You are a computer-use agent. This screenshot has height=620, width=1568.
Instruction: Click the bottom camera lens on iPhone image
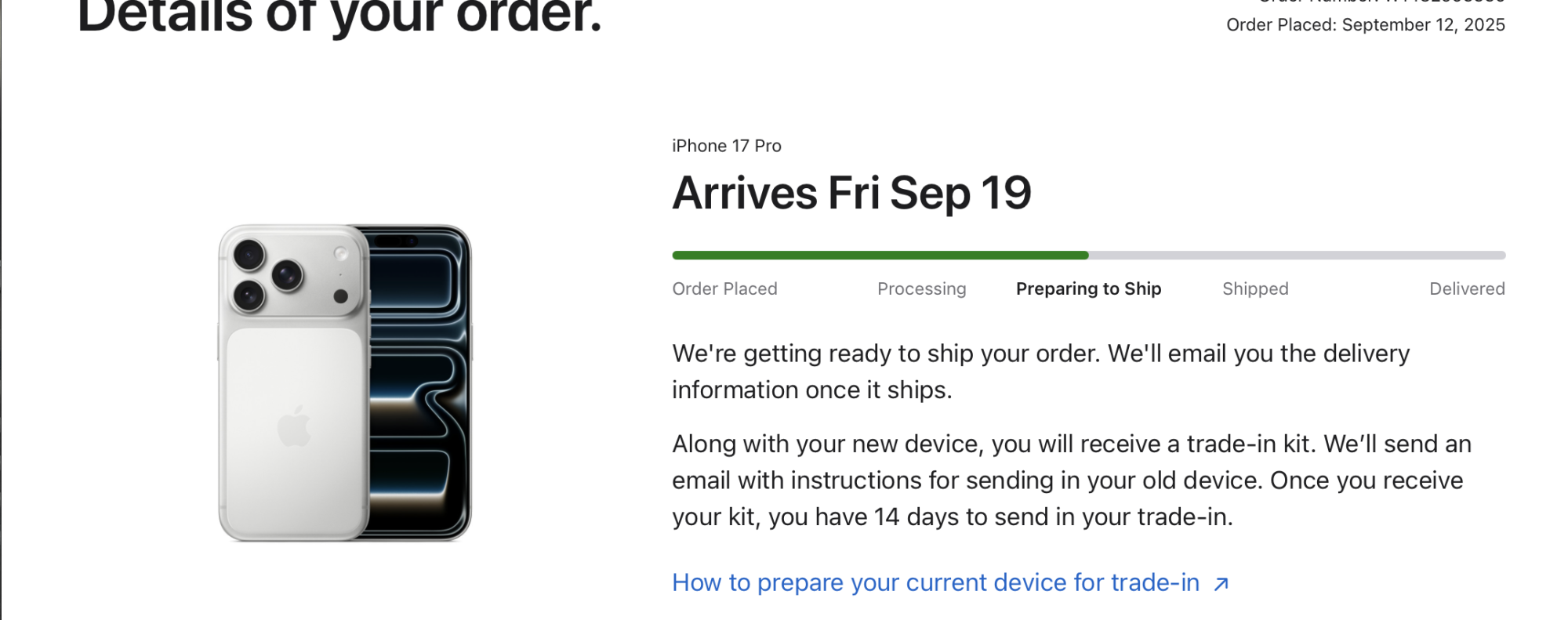pos(249,295)
